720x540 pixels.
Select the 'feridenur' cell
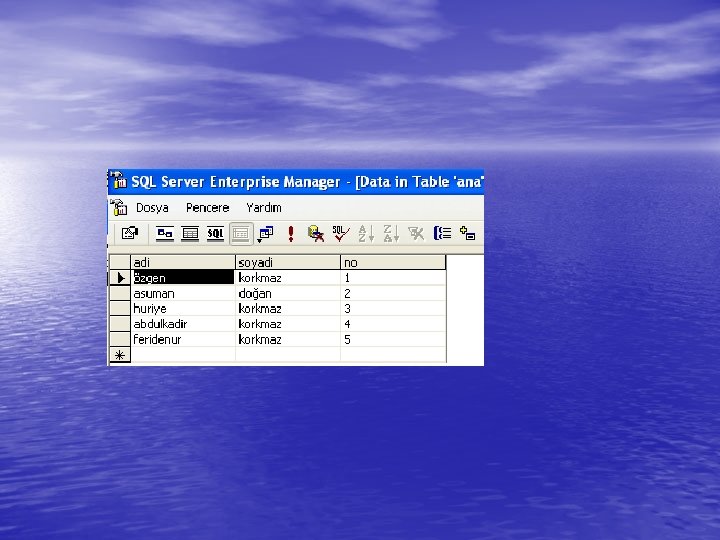click(183, 339)
